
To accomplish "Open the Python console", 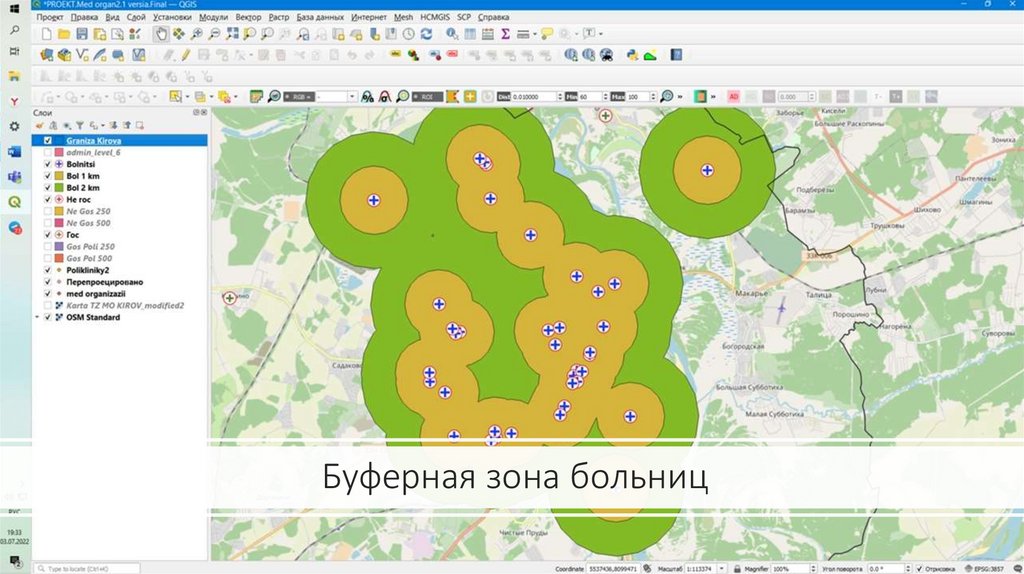I will pos(632,56).
